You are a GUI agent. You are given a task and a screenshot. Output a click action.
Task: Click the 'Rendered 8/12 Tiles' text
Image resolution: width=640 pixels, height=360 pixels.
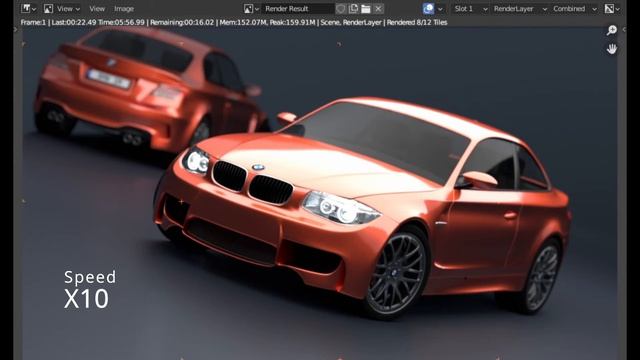417,22
